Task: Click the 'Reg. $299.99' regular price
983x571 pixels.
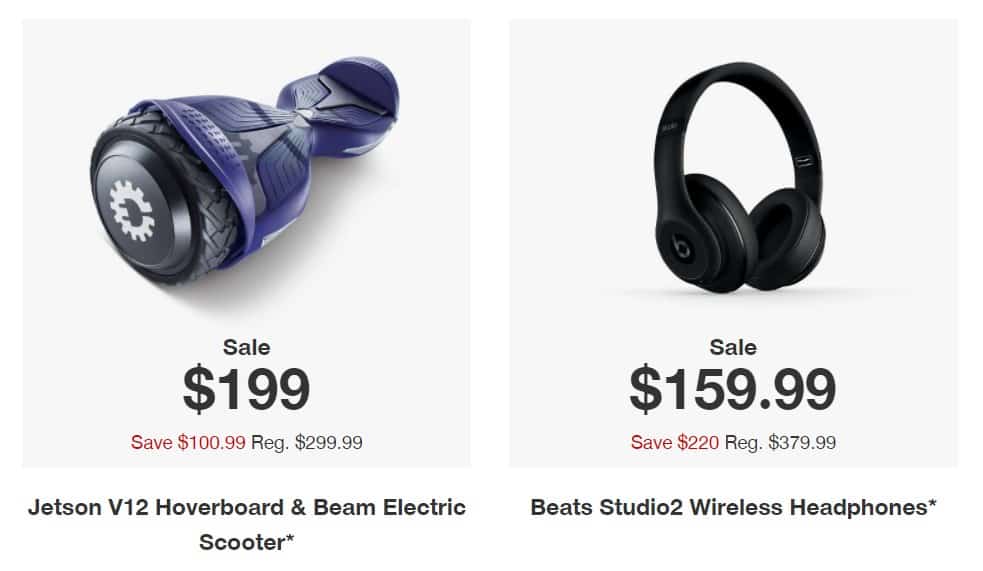Action: click(x=307, y=443)
